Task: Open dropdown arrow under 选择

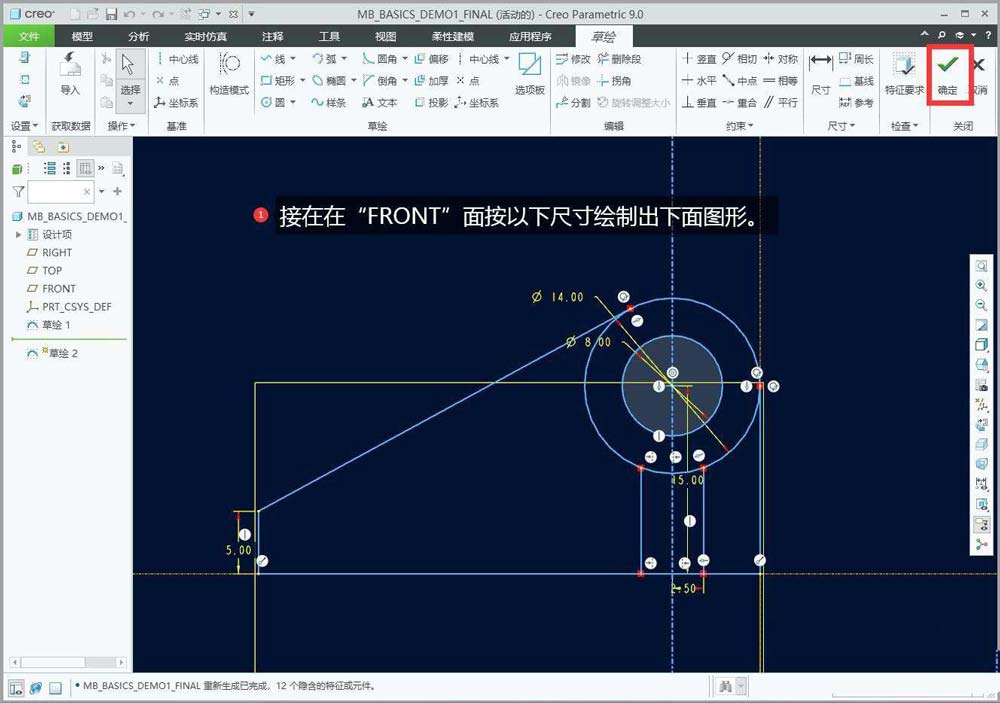Action: (130, 104)
